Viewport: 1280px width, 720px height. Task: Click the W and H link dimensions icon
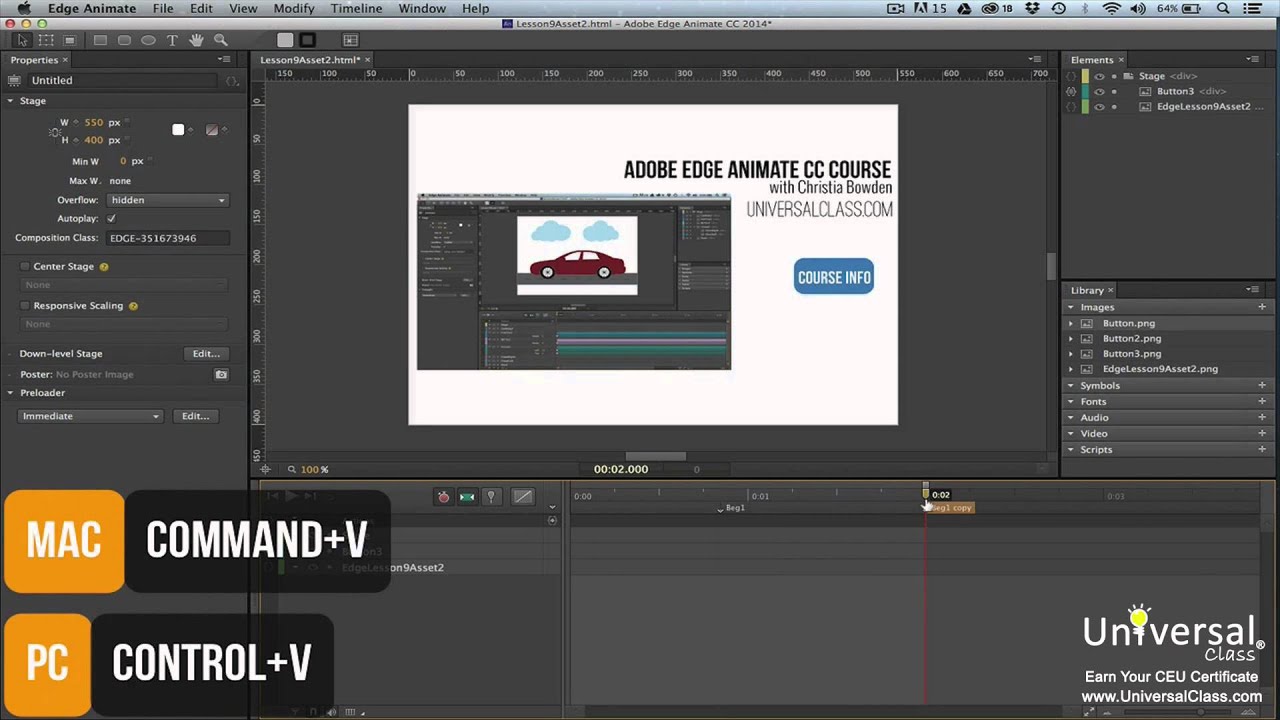55,131
